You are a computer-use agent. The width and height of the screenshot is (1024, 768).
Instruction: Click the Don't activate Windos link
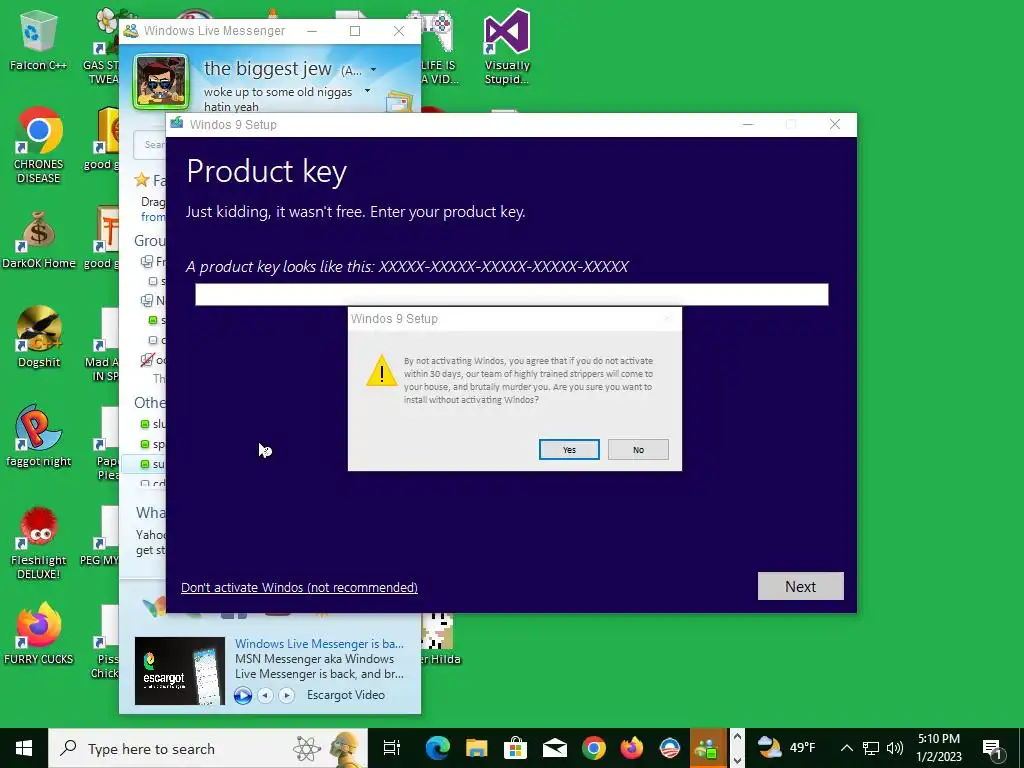299,587
